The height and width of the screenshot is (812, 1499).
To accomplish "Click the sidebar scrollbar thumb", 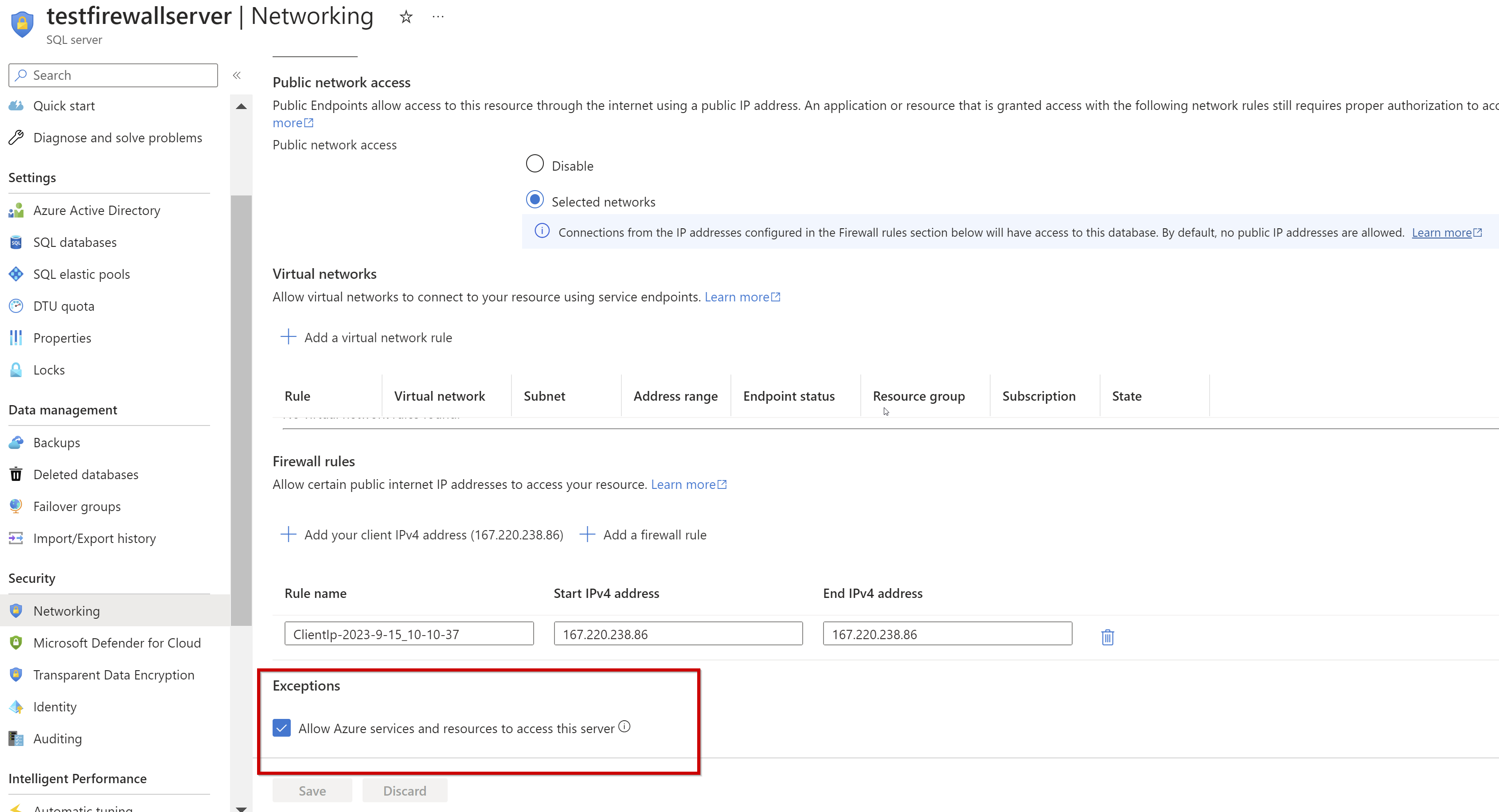I will point(241,410).
